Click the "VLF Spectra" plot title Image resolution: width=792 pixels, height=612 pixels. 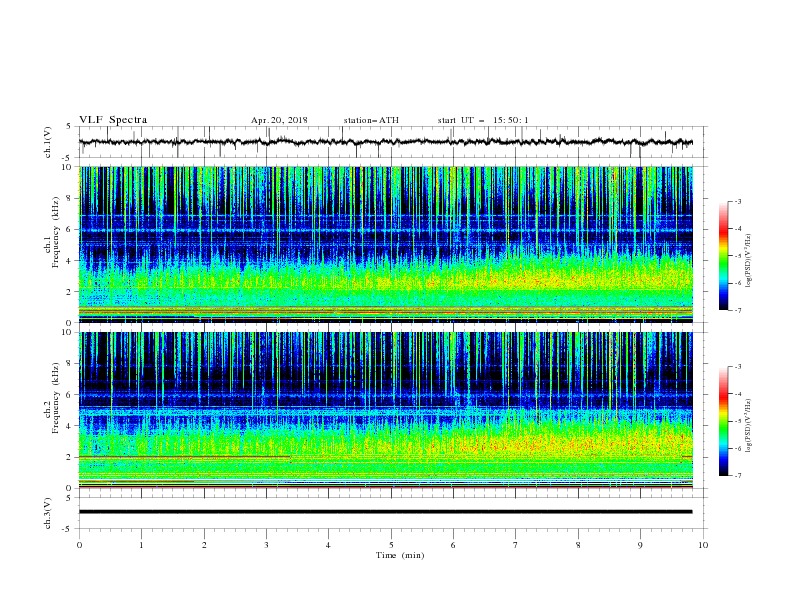[113, 120]
